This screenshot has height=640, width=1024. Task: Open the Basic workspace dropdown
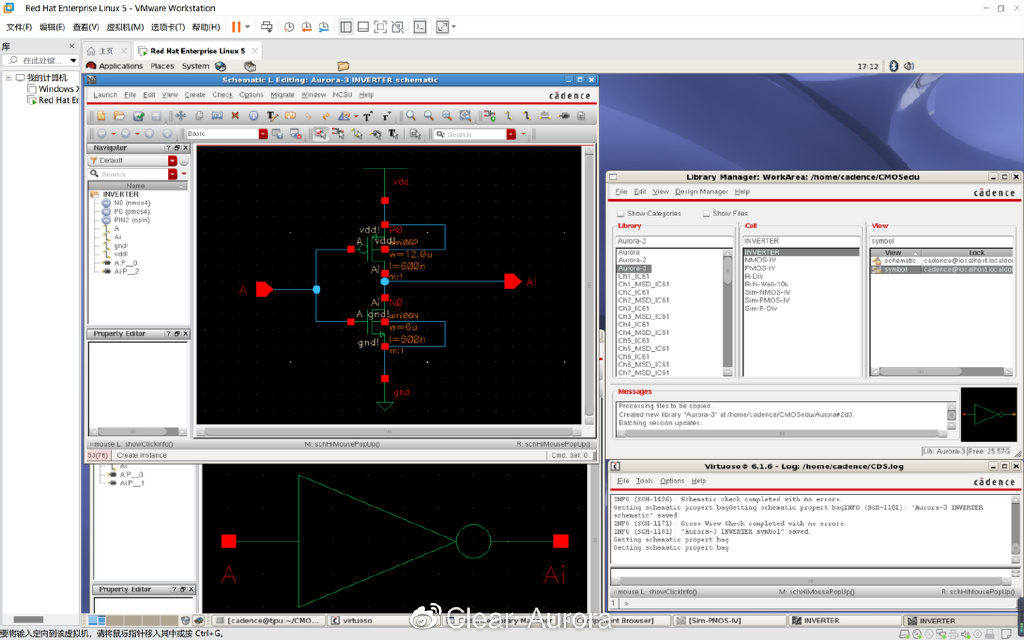point(263,134)
